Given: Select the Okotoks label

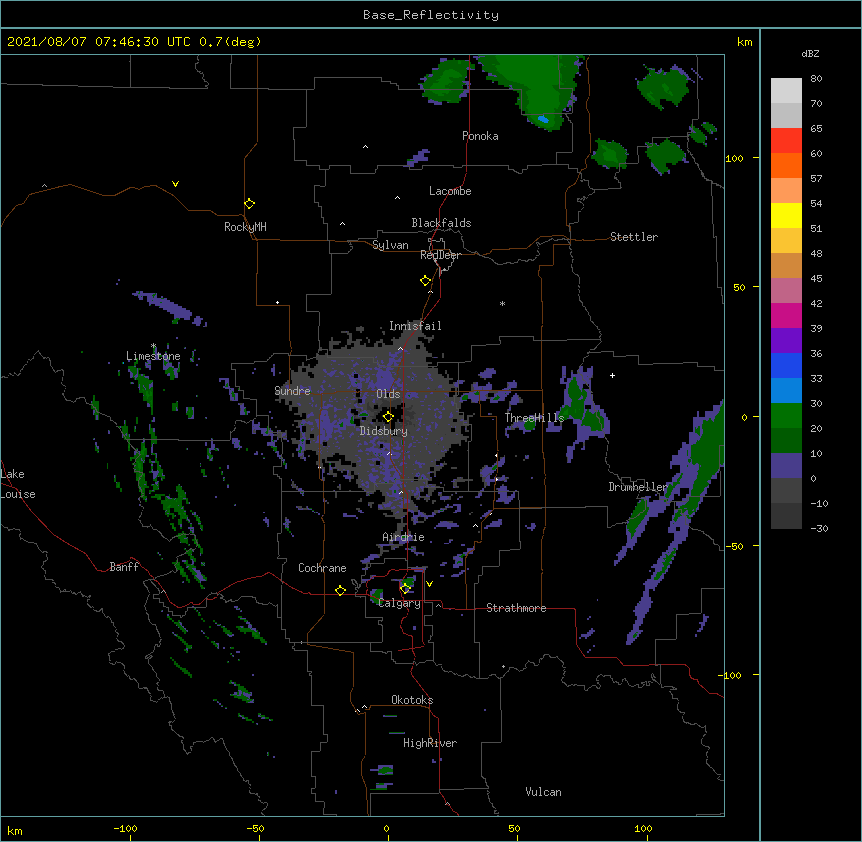Looking at the screenshot, I should 412,700.
